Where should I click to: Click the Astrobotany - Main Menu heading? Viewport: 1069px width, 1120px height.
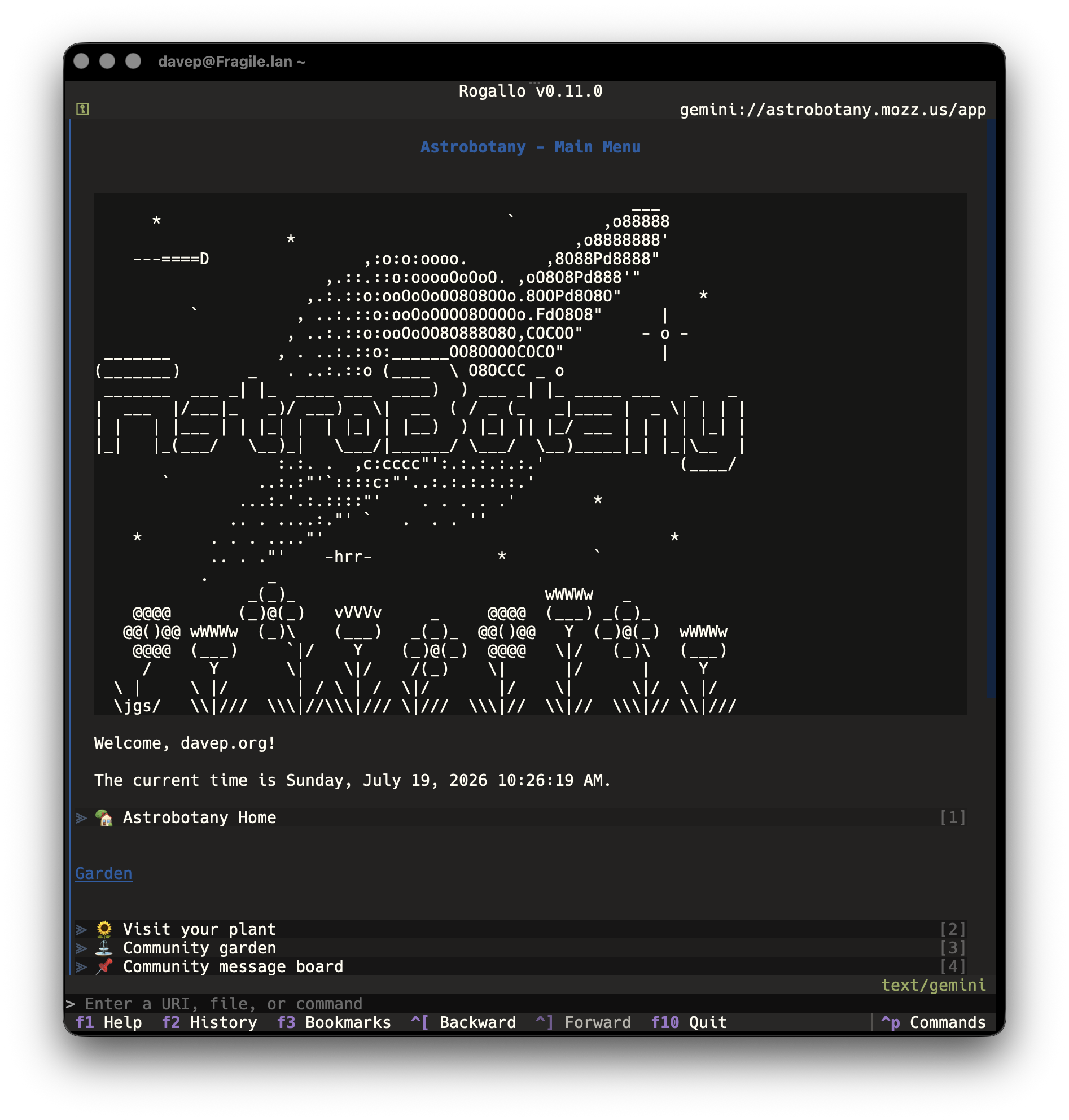coord(531,147)
